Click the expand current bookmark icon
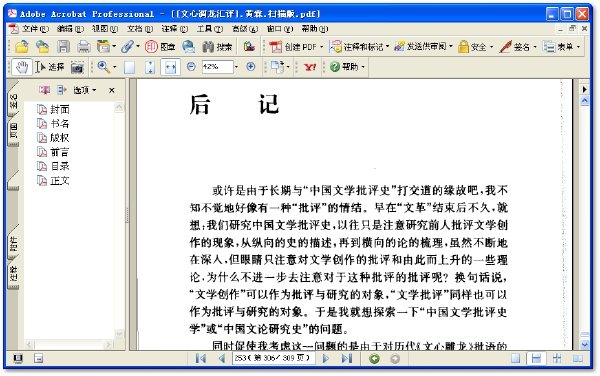 [x=61, y=90]
